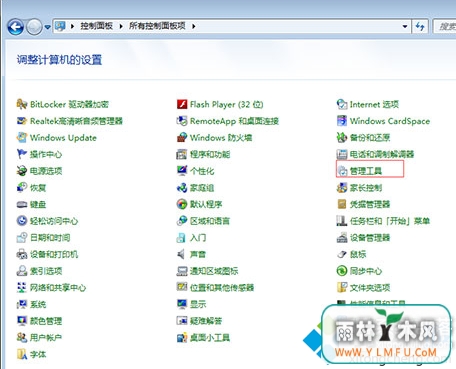456x369 pixels.
Task: Click the 声音 speaker icon
Action: click(x=182, y=254)
